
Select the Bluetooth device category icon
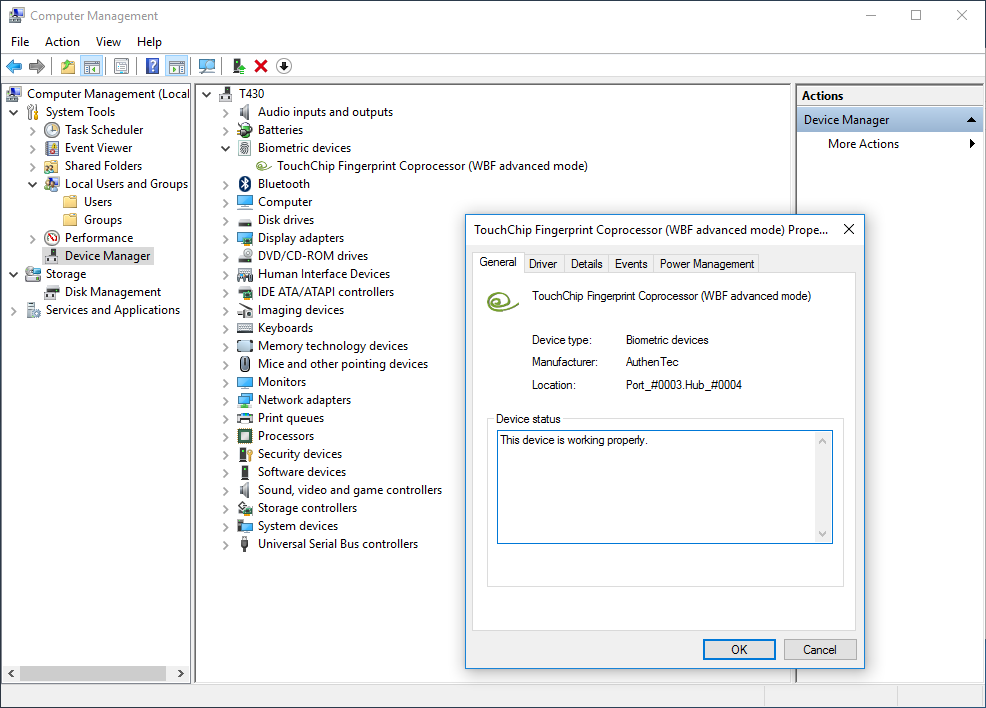[x=245, y=184]
